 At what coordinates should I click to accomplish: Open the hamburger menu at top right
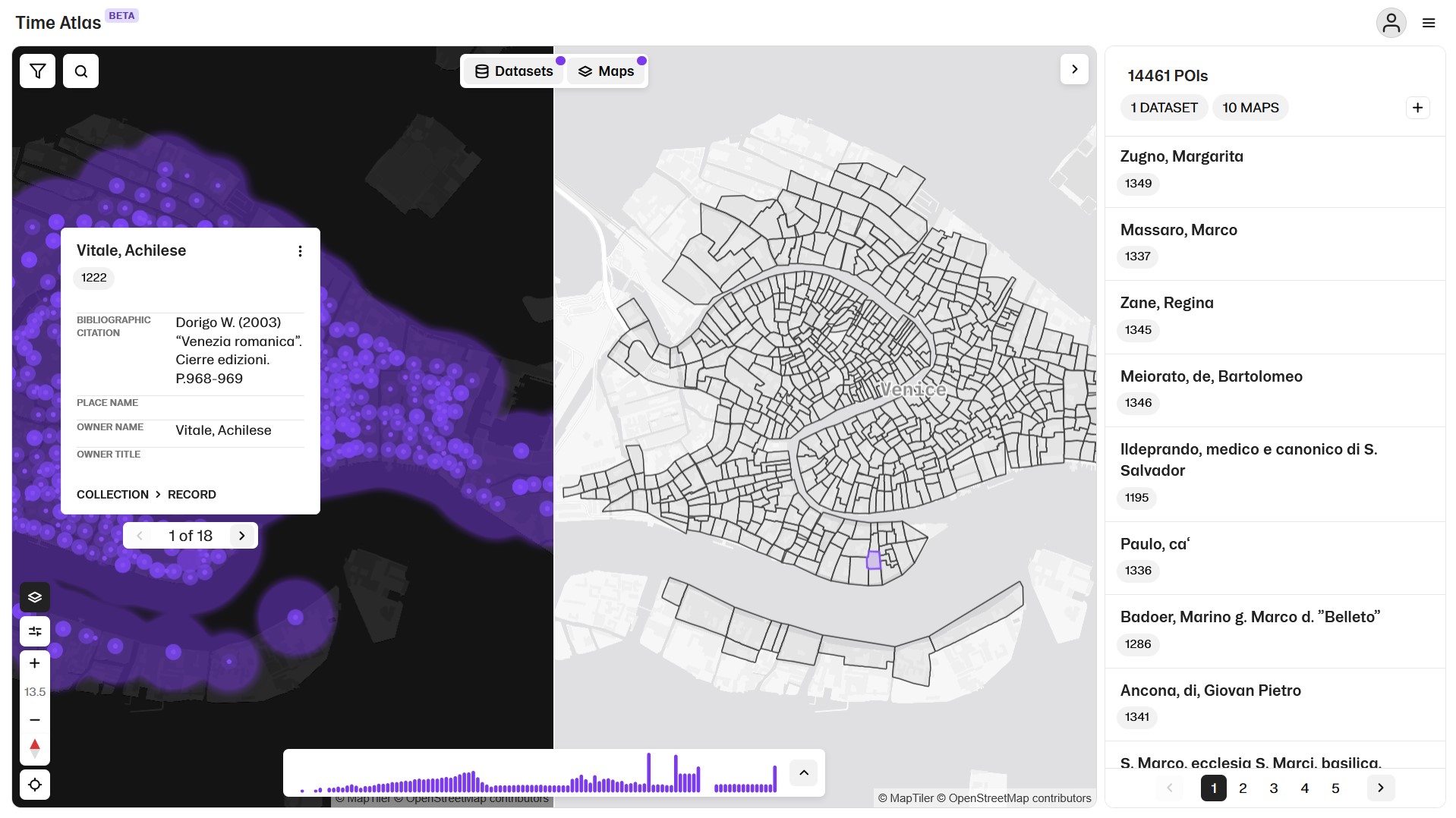(1429, 23)
